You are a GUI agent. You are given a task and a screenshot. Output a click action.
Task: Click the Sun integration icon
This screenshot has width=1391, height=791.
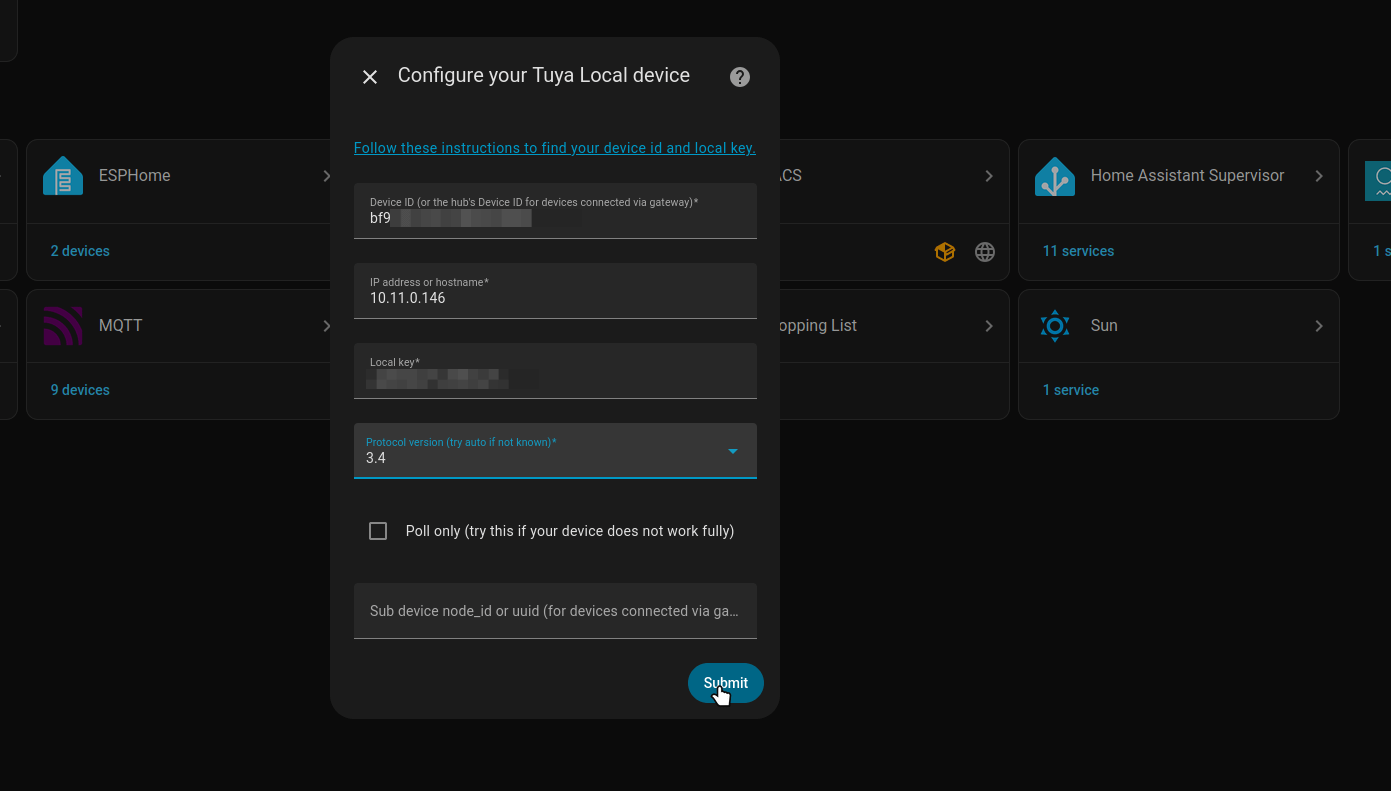click(1055, 326)
